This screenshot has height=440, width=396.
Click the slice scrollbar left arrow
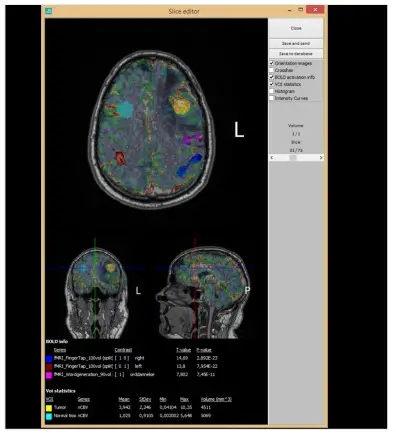pyautogui.click(x=272, y=158)
